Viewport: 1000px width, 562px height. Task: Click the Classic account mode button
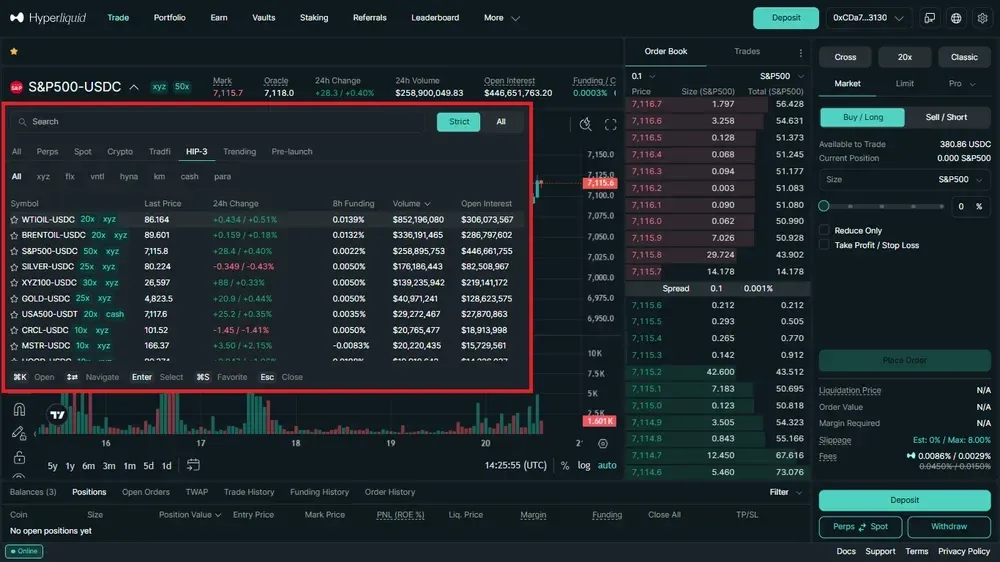coord(964,57)
